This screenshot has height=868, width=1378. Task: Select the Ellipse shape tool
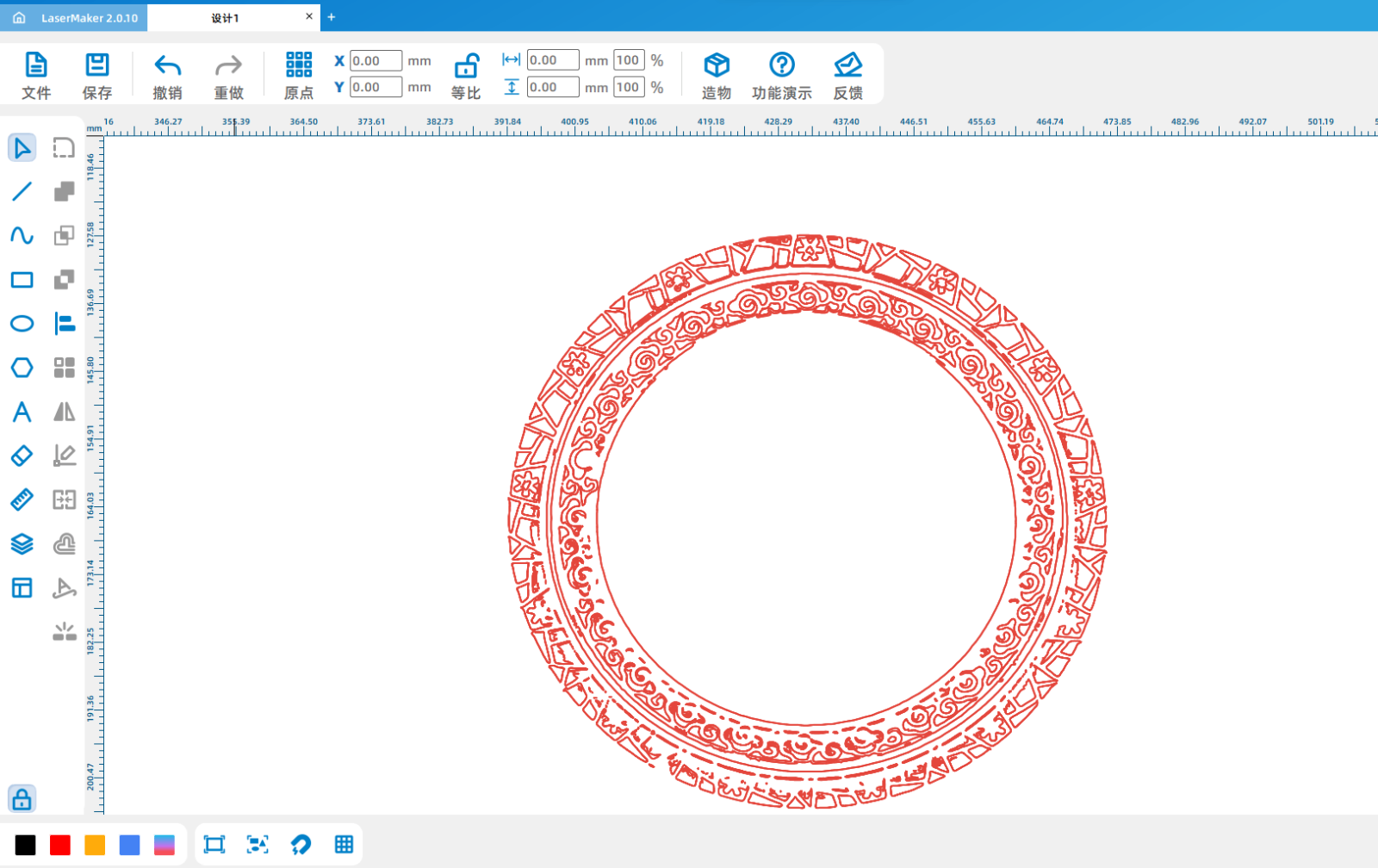(22, 324)
